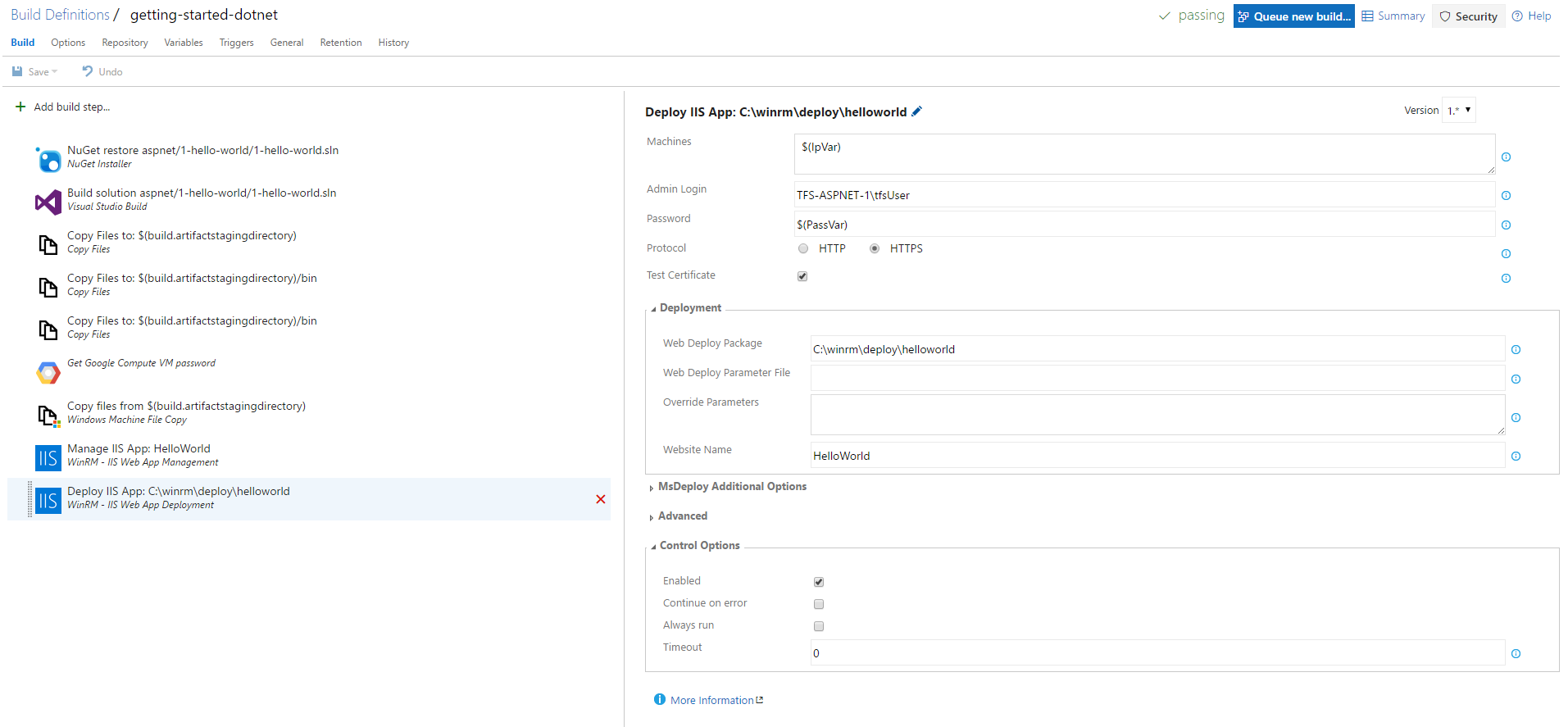Switch to the Variables tab
Image resolution: width=1568 pixels, height=727 pixels.
point(184,43)
